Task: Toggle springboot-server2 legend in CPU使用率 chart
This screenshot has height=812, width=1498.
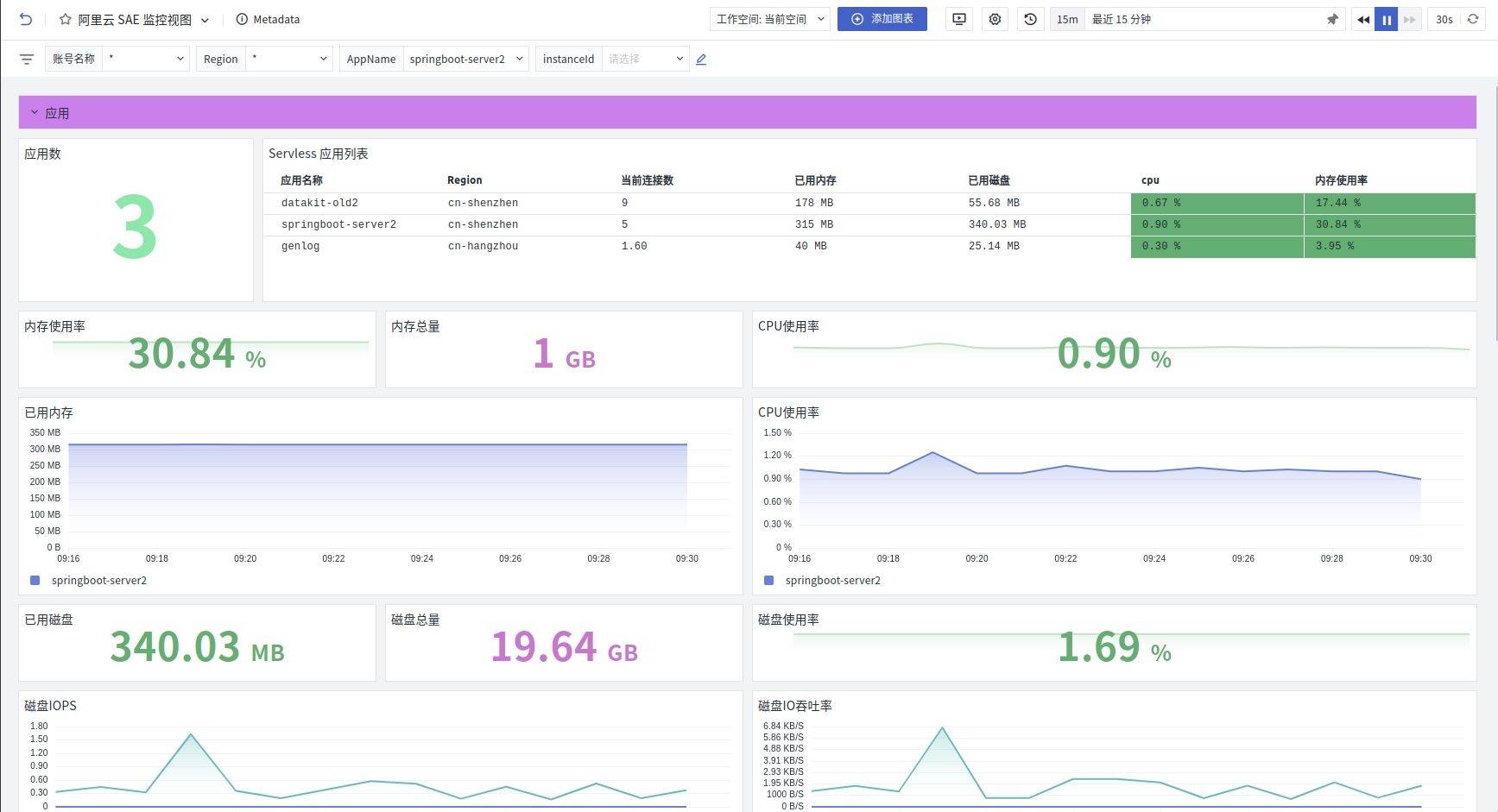Action: pos(823,581)
